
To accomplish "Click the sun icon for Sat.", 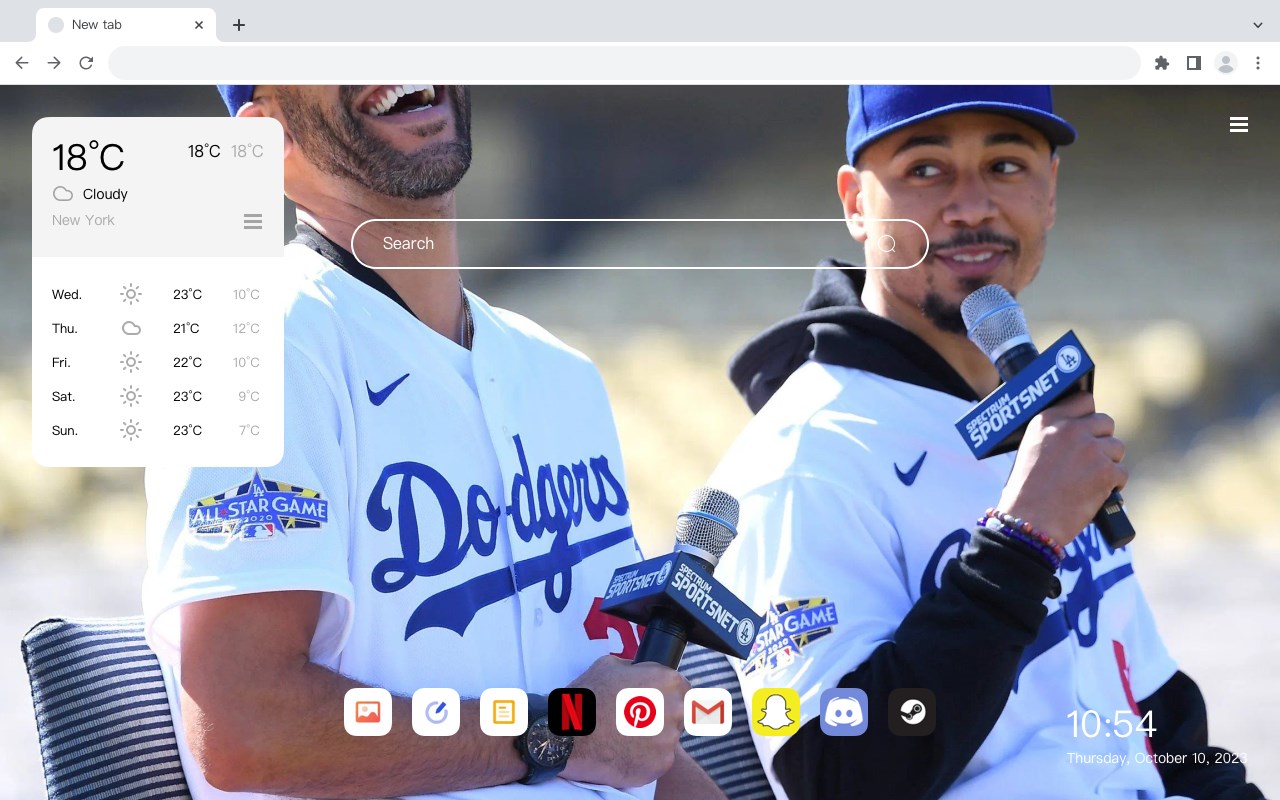I will [x=131, y=396].
